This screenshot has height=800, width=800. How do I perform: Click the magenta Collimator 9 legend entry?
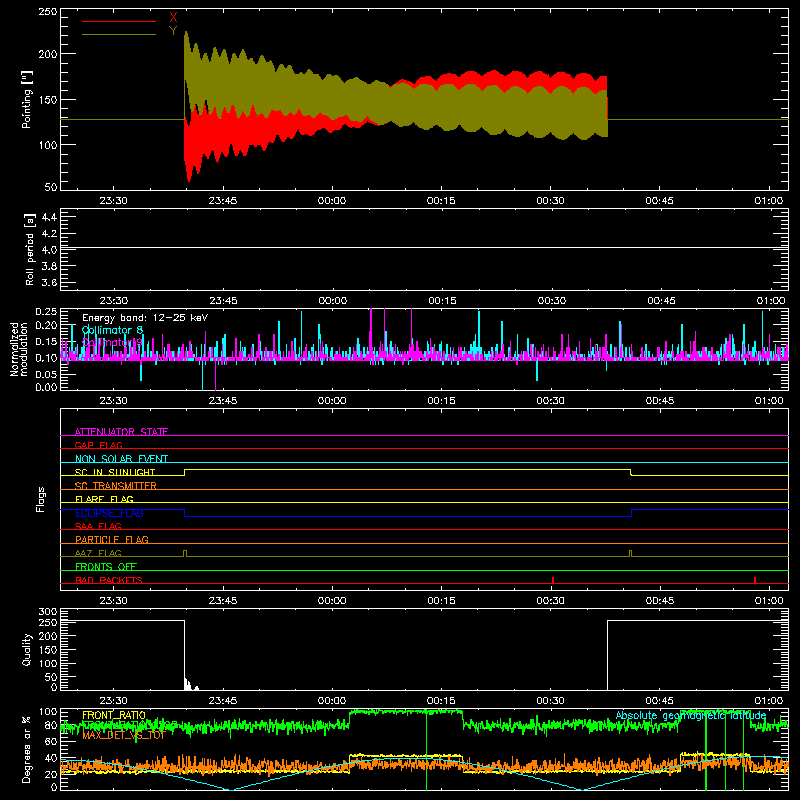coord(112,342)
